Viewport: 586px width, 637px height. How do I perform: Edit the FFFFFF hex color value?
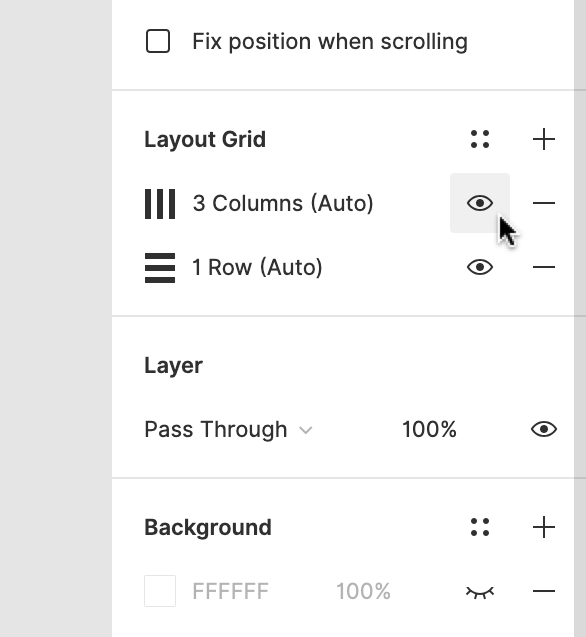tap(230, 591)
